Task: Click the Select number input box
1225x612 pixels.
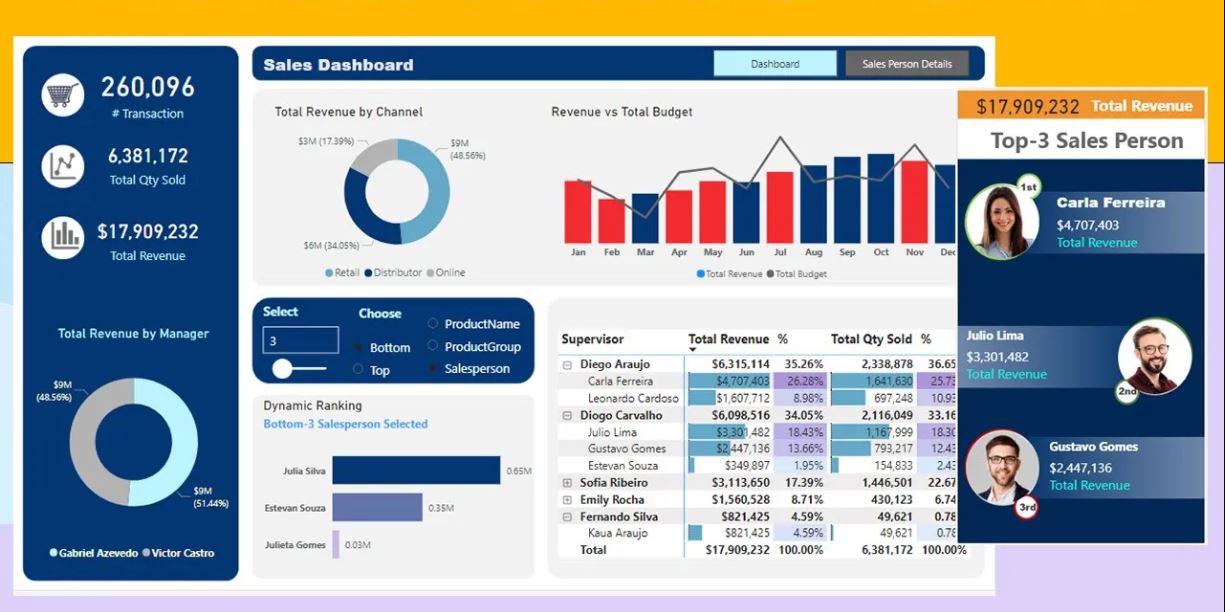Action: pos(300,340)
